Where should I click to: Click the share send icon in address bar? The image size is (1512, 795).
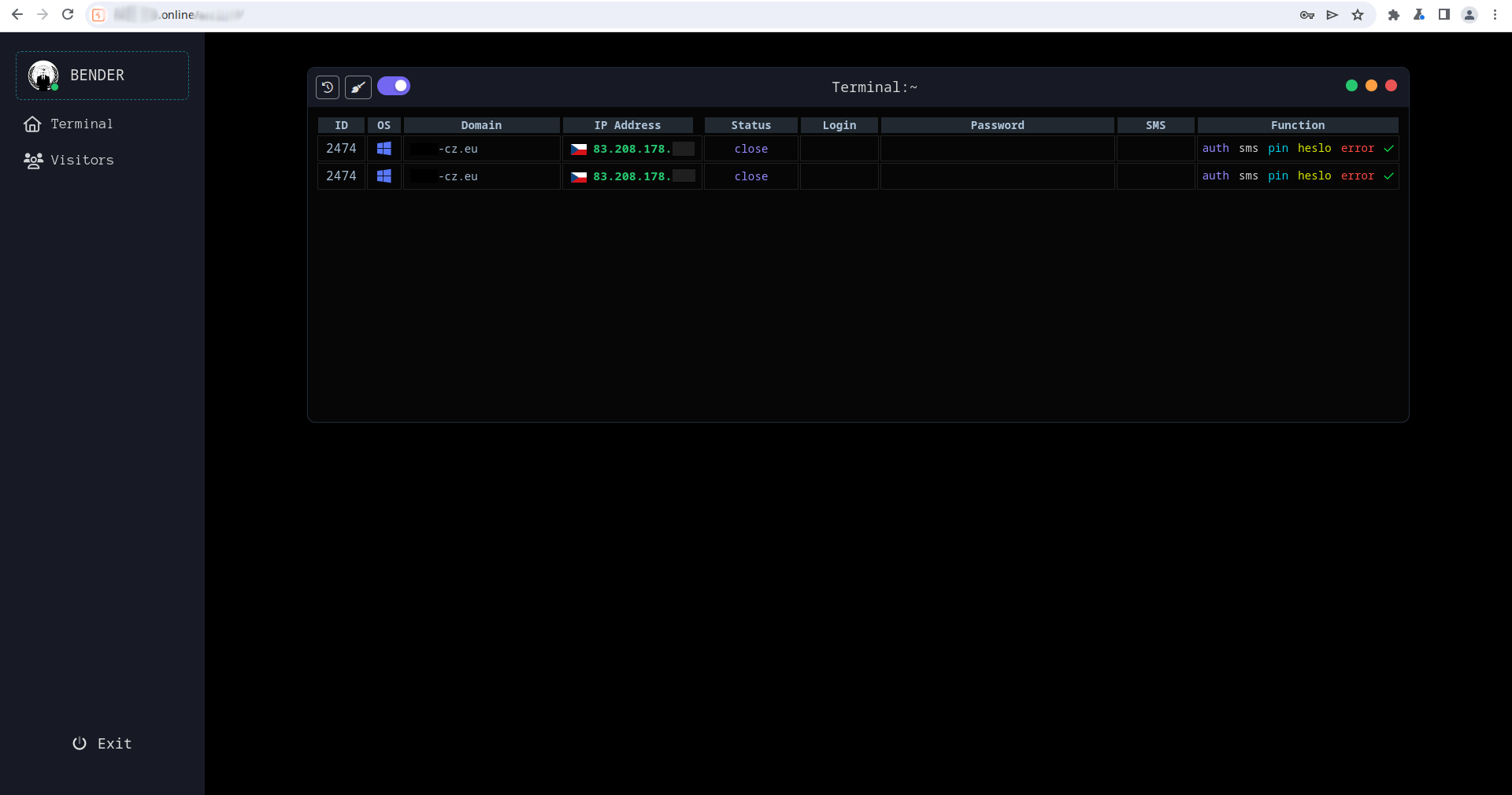[1332, 15]
